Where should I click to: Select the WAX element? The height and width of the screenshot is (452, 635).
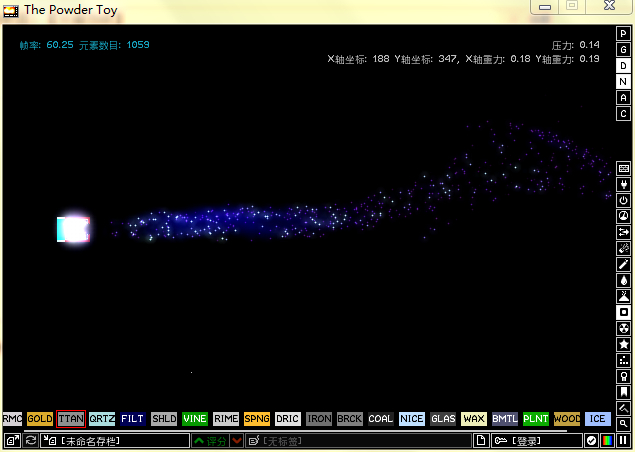474,419
